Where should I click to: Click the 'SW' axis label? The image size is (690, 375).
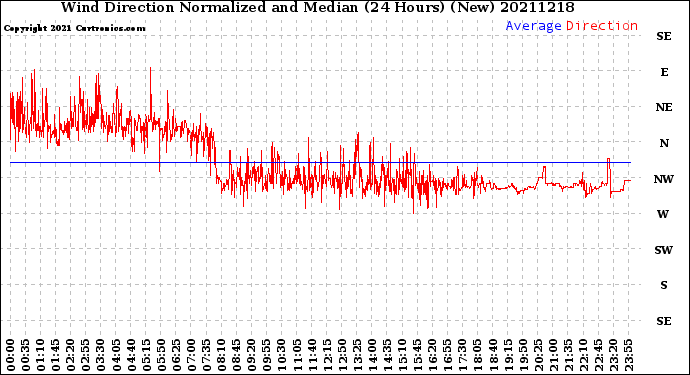click(664, 250)
